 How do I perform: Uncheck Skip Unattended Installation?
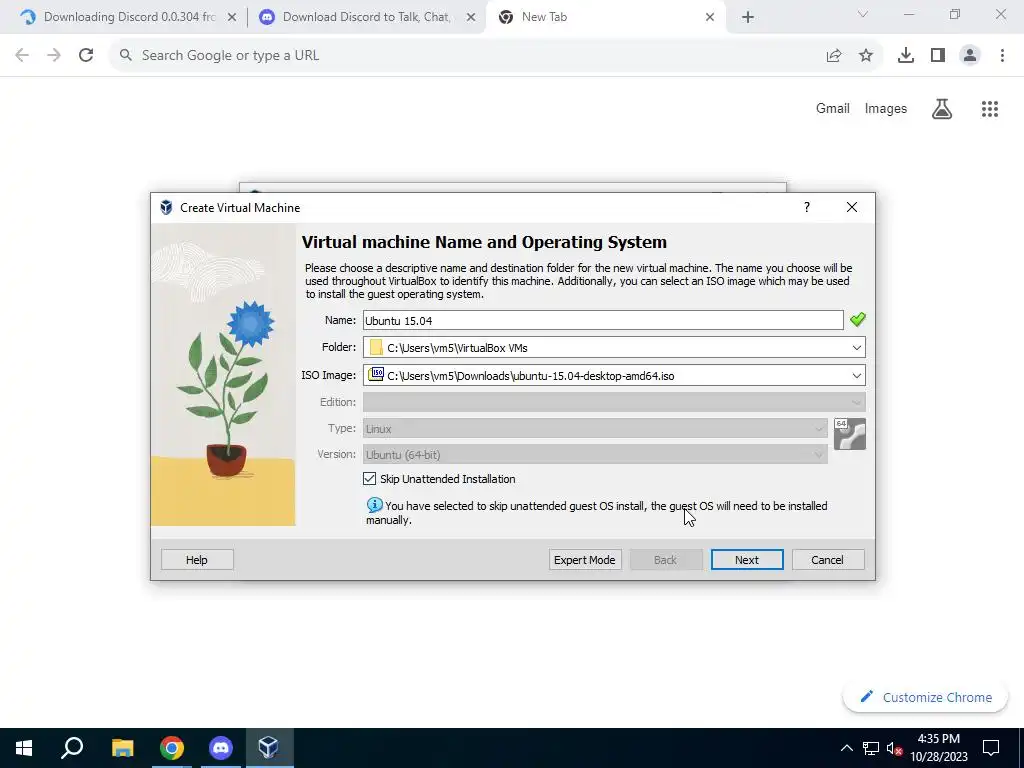(x=370, y=479)
